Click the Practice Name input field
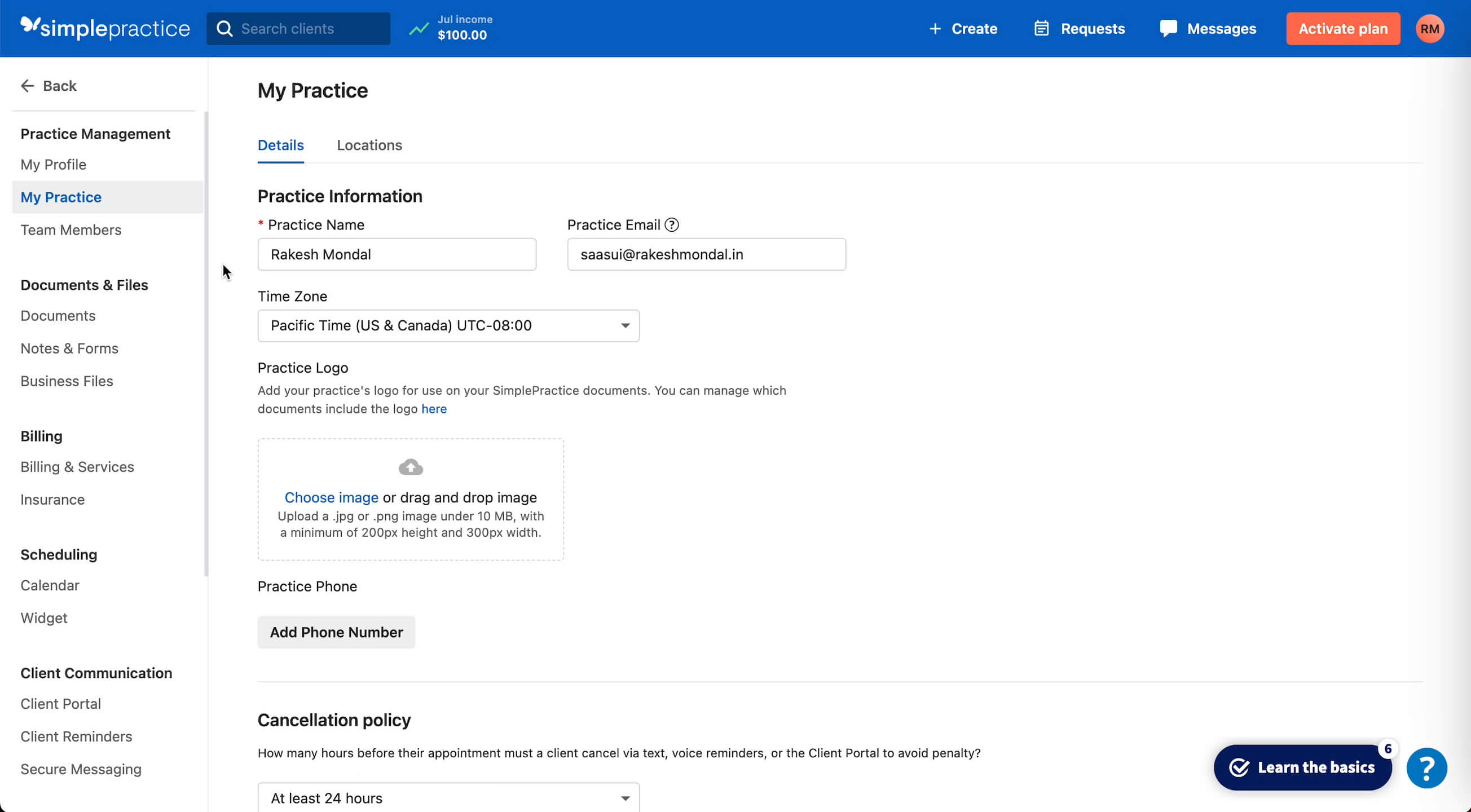The height and width of the screenshot is (812, 1471). [397, 254]
